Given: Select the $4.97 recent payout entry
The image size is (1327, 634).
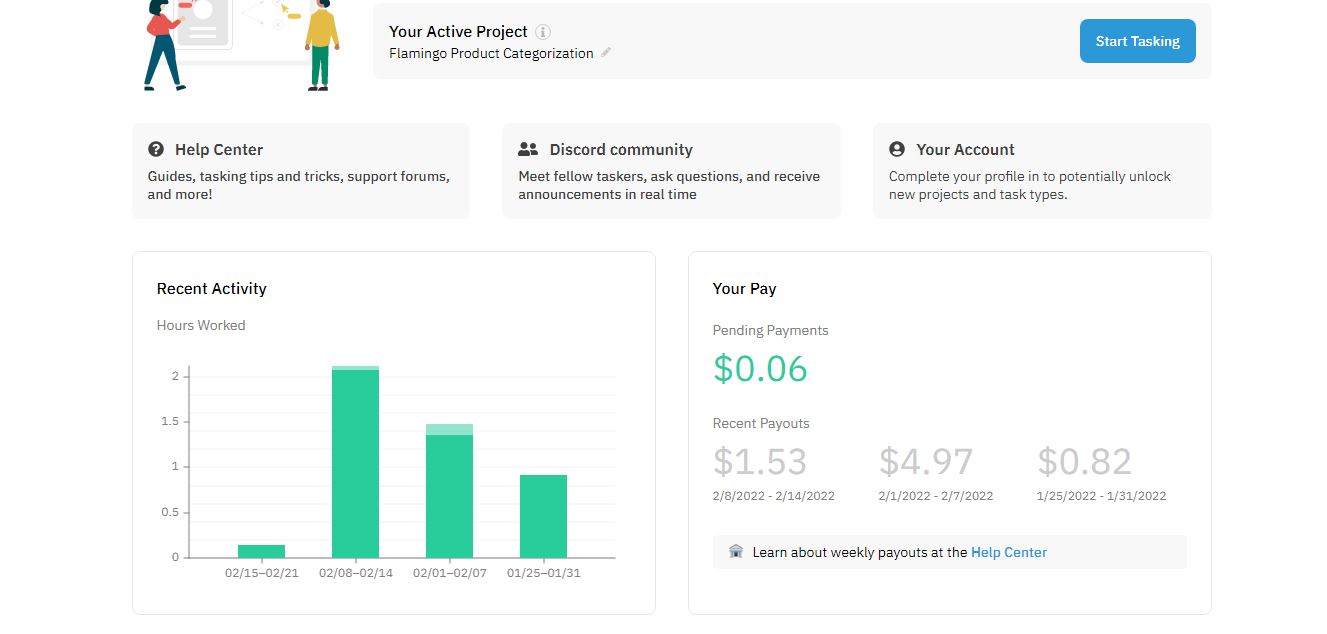Looking at the screenshot, I should click(925, 461).
